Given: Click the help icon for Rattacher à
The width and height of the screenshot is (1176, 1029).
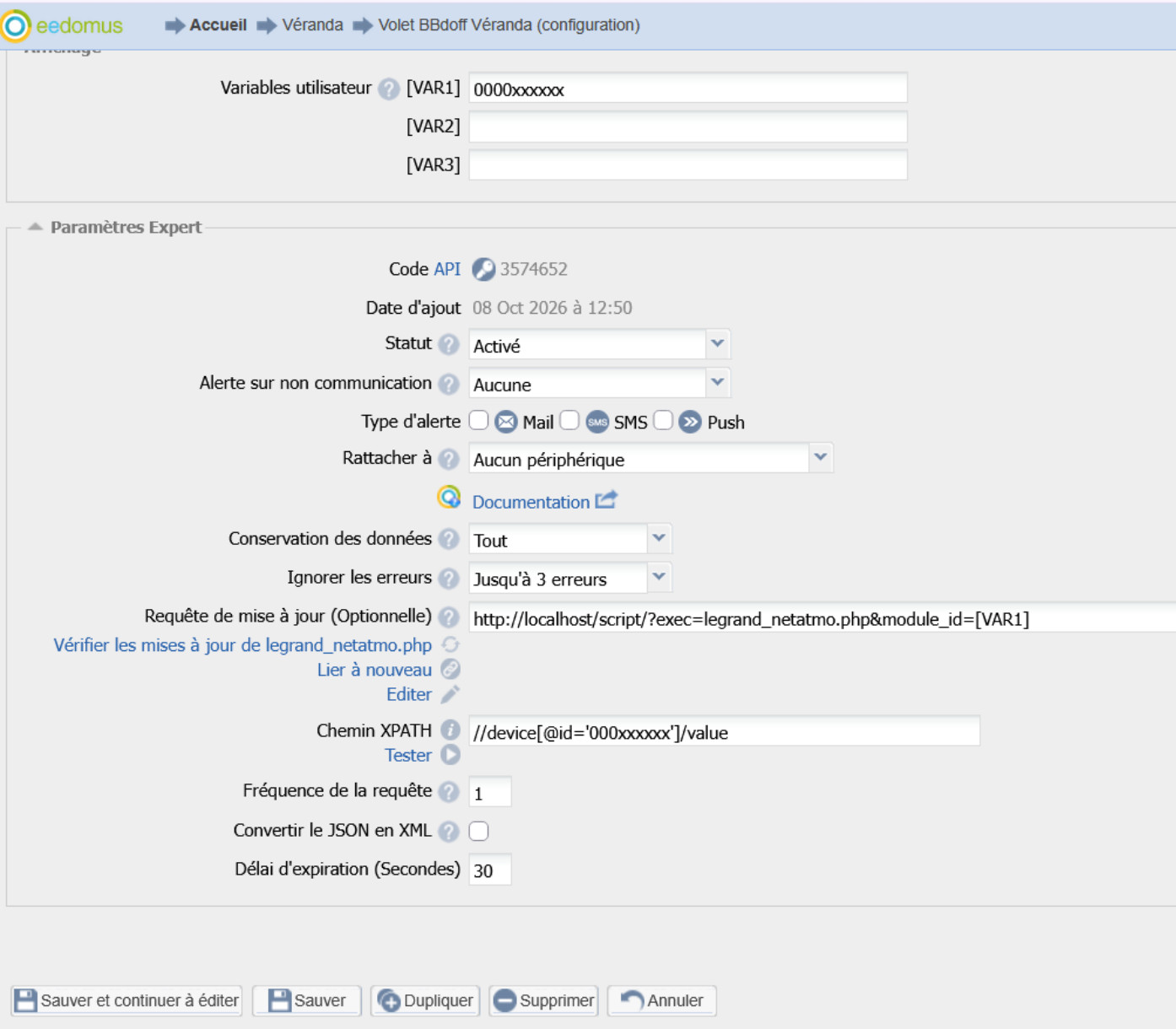Looking at the screenshot, I should pos(449,459).
